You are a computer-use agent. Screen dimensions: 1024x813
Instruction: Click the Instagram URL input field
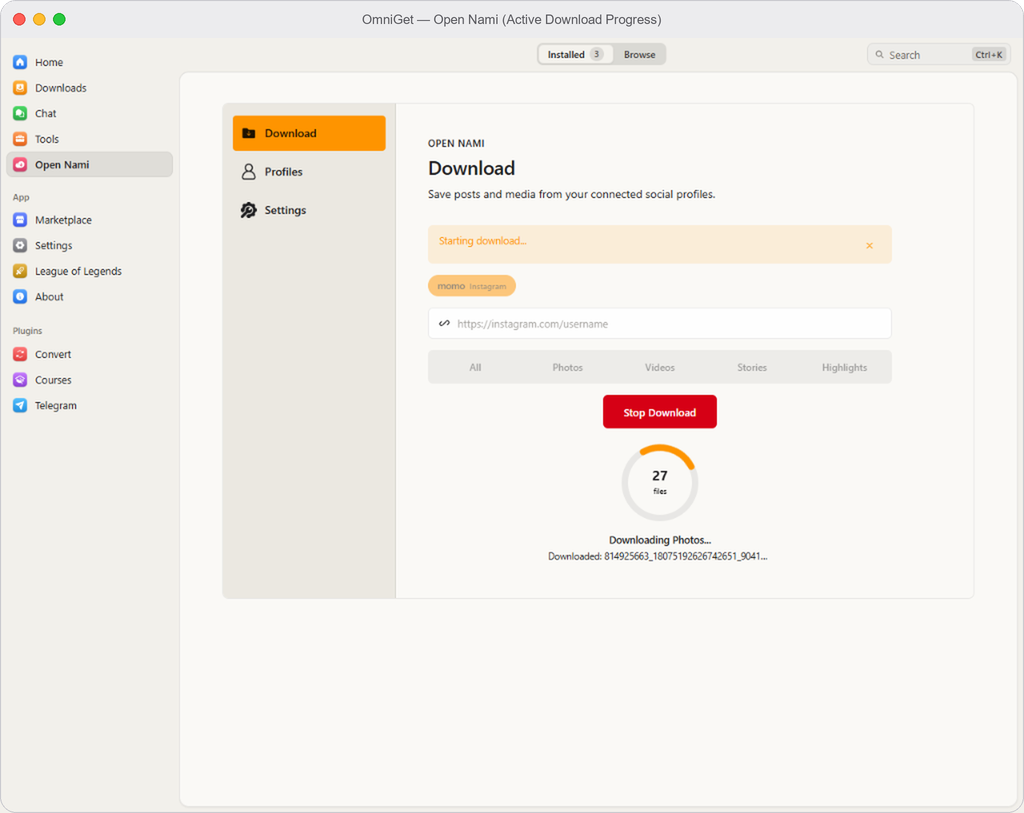[x=660, y=323]
